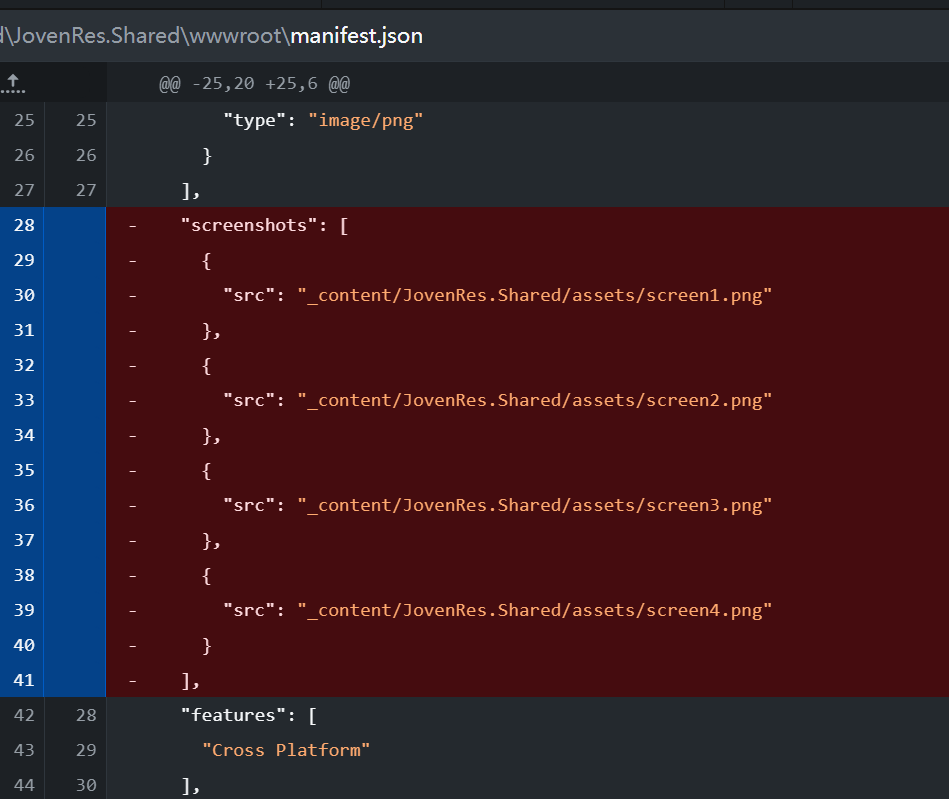Image resolution: width=949 pixels, height=799 pixels.
Task: Select deleted line number 29
Action: (x=24, y=260)
